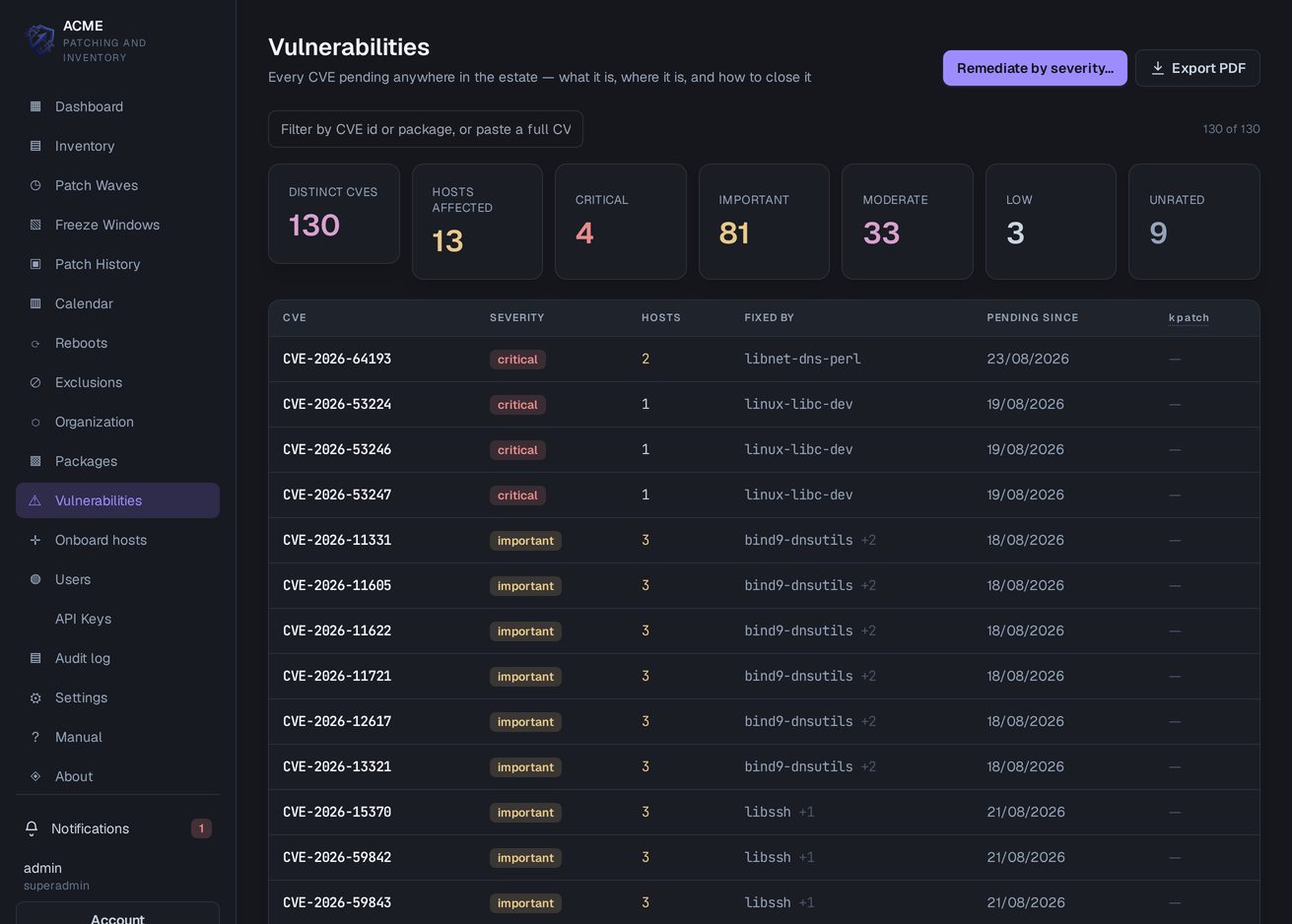Viewport: 1292px width, 924px height.
Task: Filter by Low 3 card
Action: point(1051,222)
